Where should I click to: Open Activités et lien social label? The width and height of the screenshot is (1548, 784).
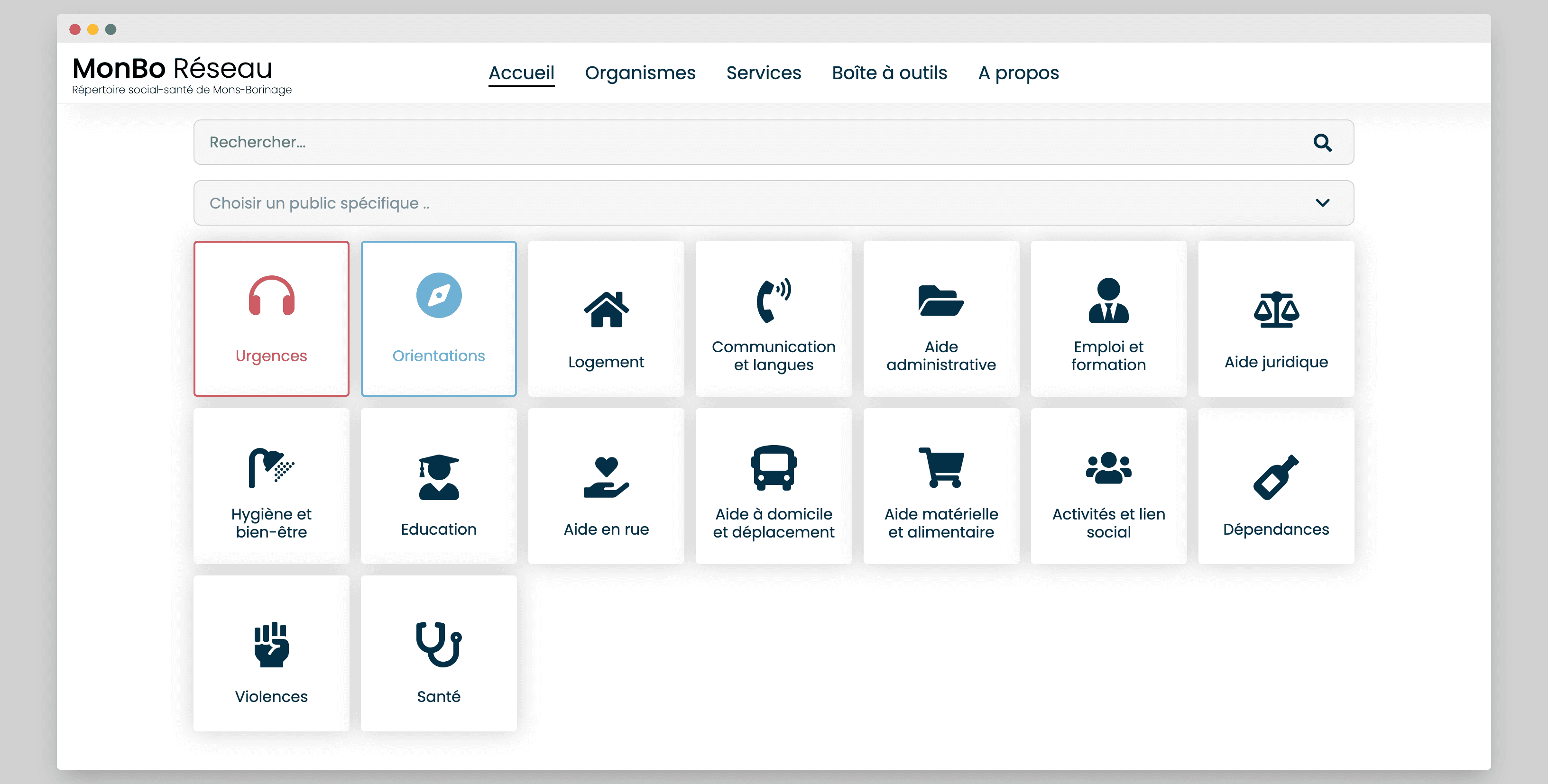(1108, 523)
